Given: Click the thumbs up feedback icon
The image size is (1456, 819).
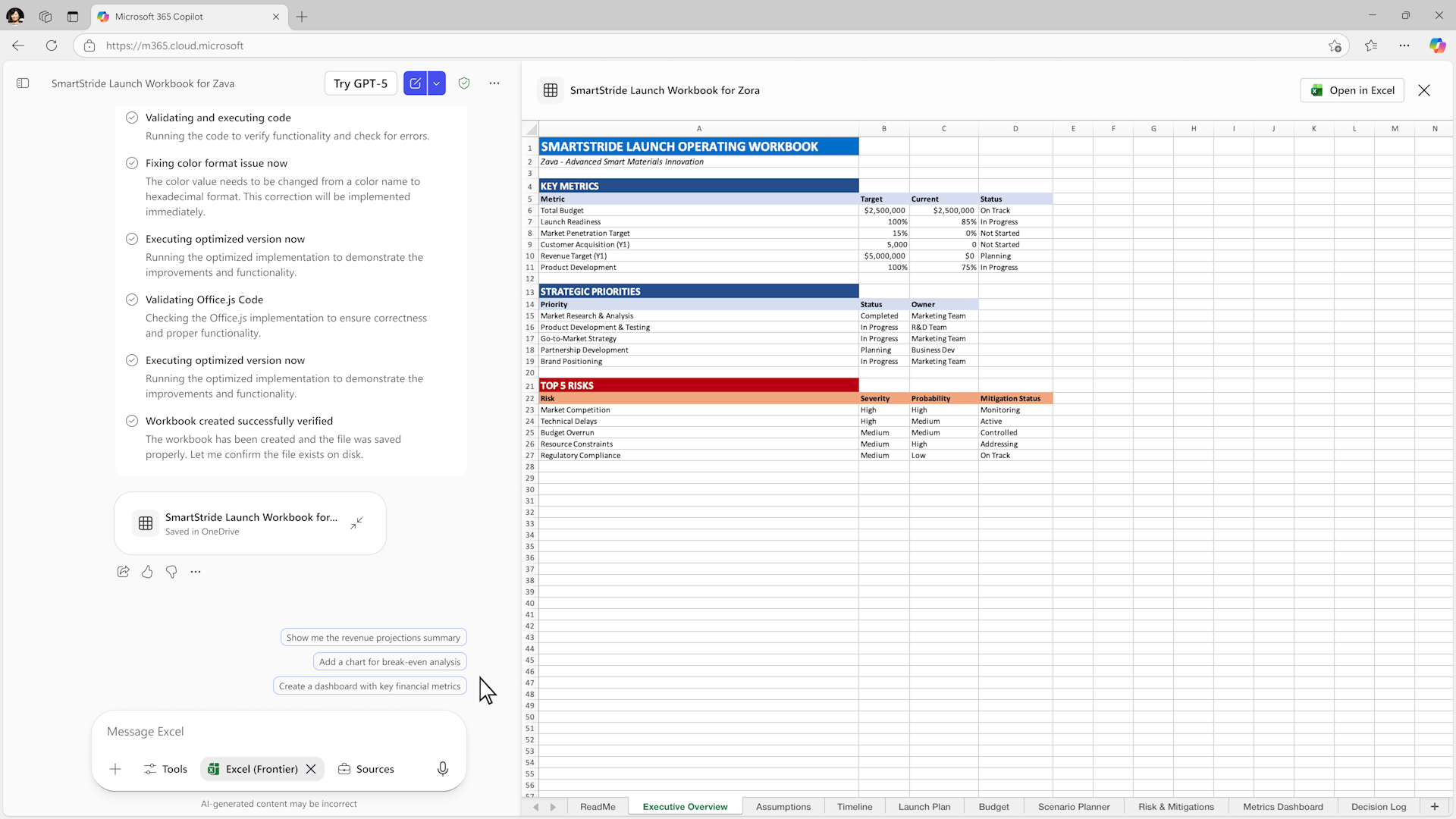Looking at the screenshot, I should pyautogui.click(x=147, y=572).
